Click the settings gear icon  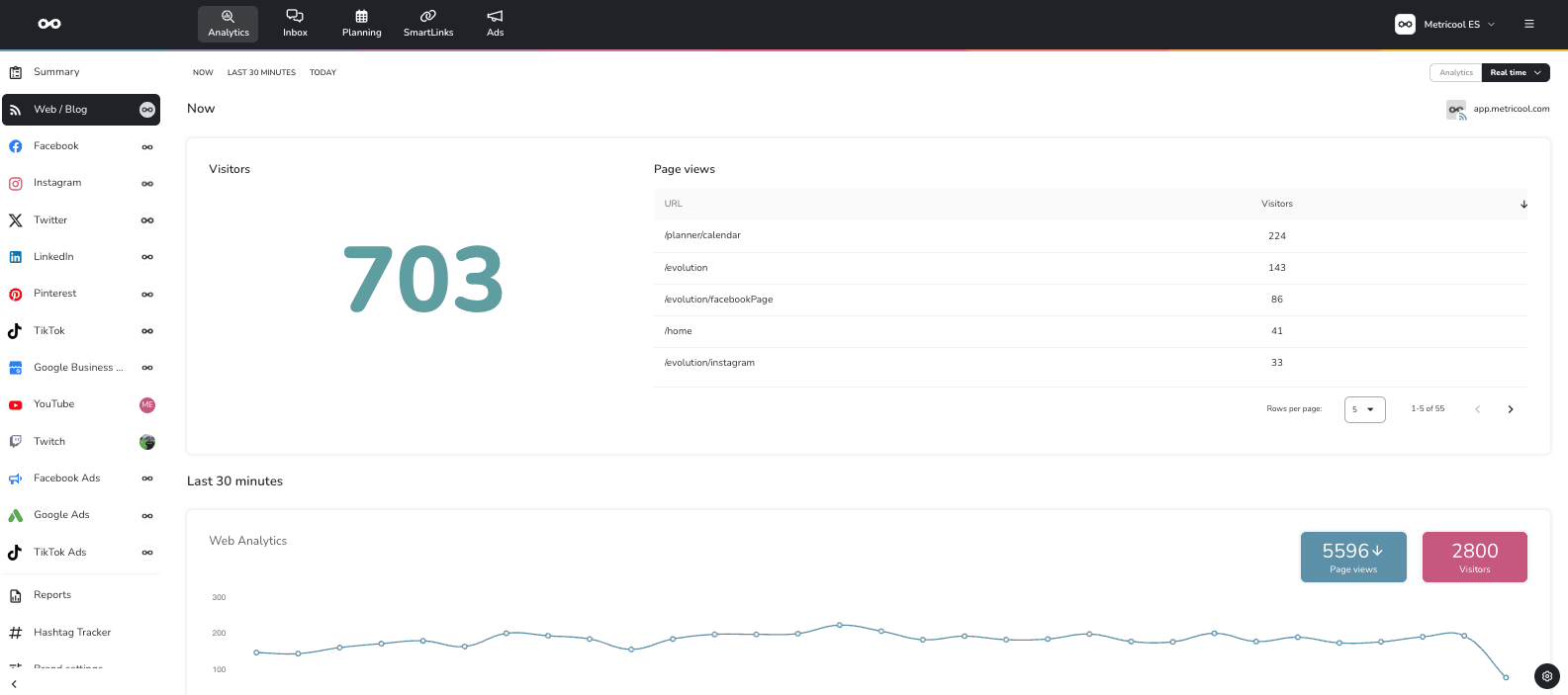[x=1546, y=676]
